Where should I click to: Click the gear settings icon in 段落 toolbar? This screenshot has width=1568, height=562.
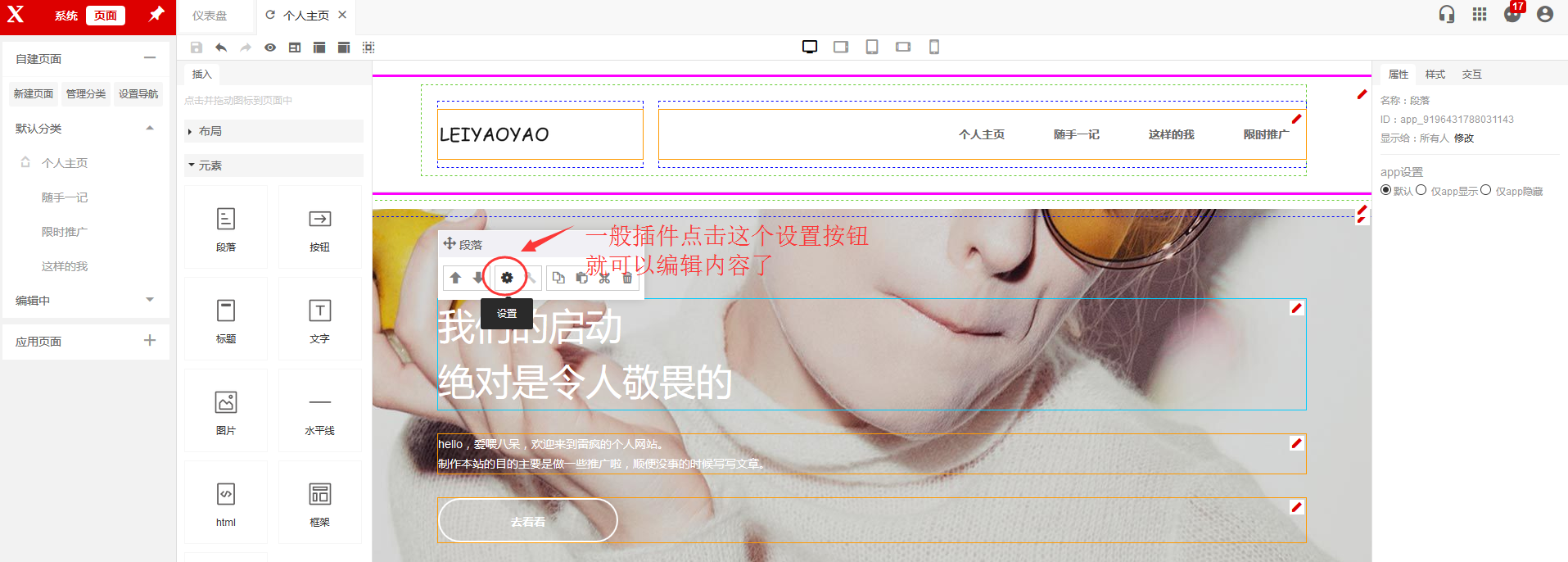[507, 278]
